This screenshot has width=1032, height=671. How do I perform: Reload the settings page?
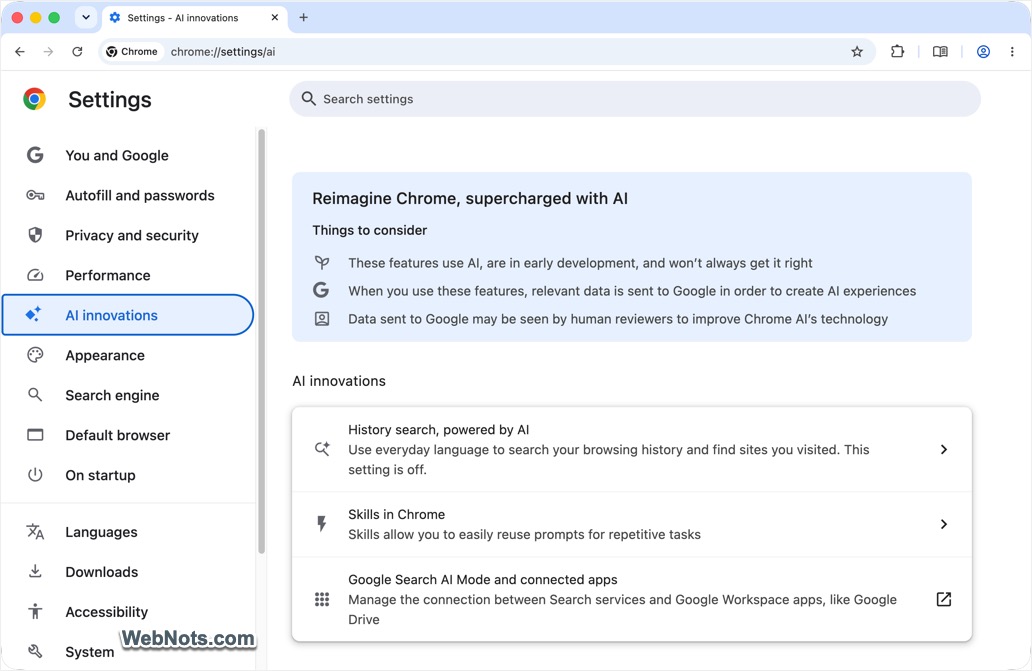pyautogui.click(x=77, y=51)
